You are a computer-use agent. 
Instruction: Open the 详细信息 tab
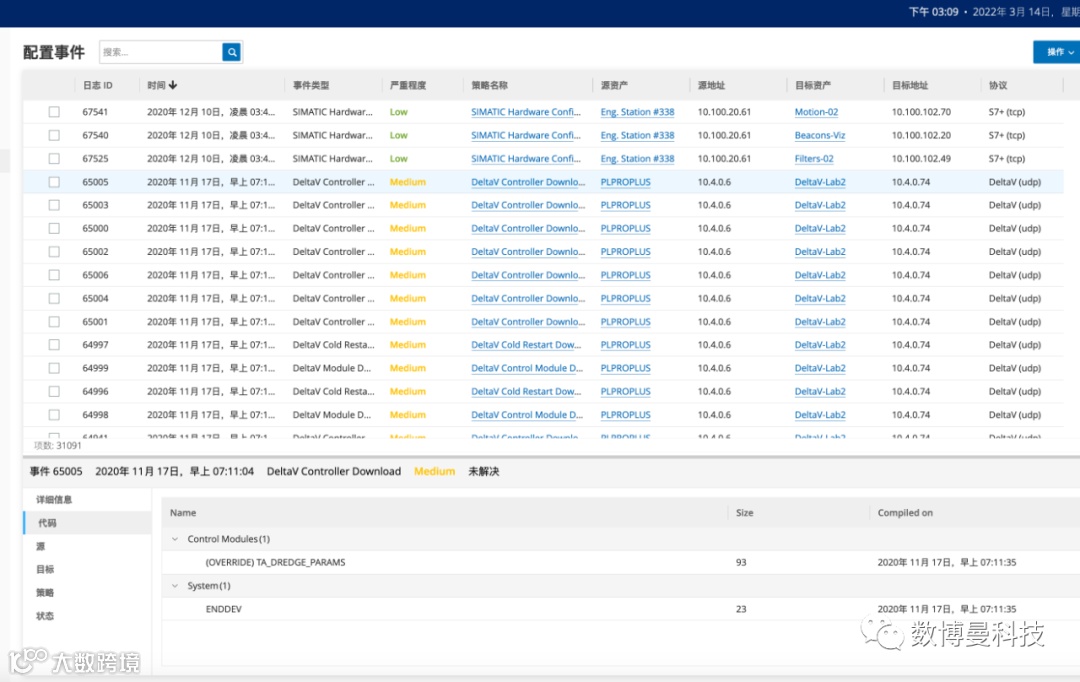click(x=54, y=499)
